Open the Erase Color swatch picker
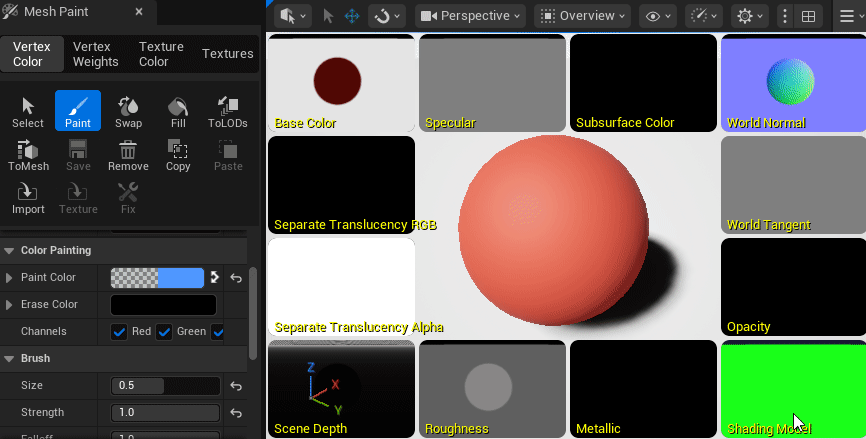Image resolution: width=866 pixels, height=439 pixels. point(163,305)
